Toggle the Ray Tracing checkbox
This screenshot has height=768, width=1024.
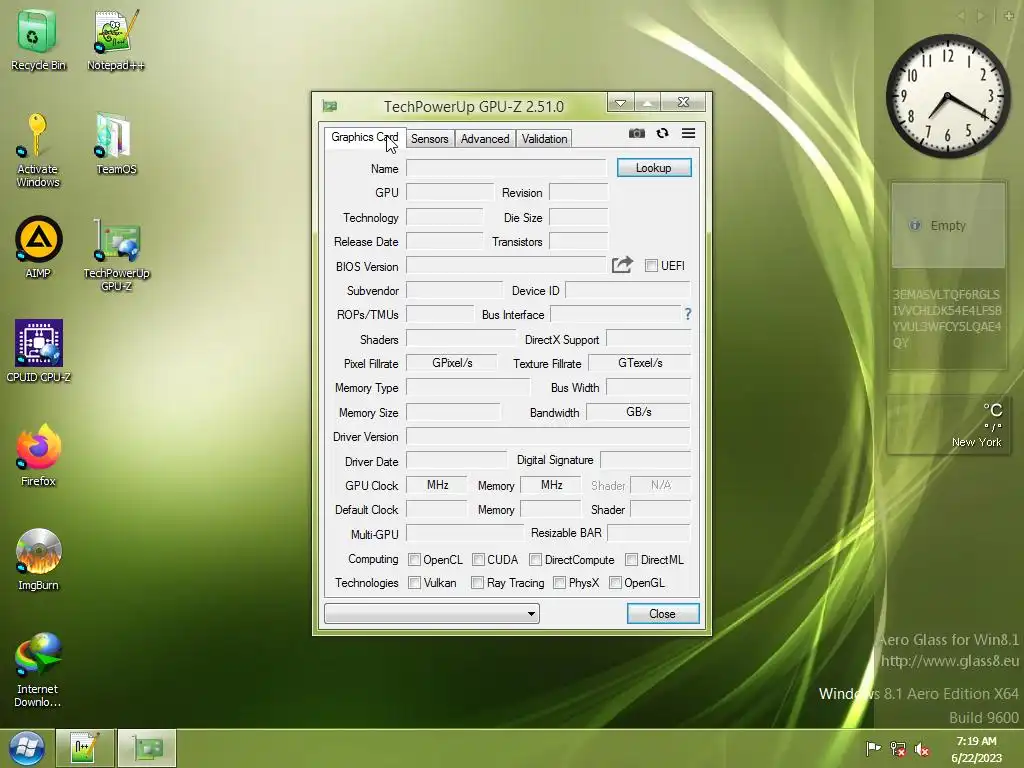click(477, 583)
